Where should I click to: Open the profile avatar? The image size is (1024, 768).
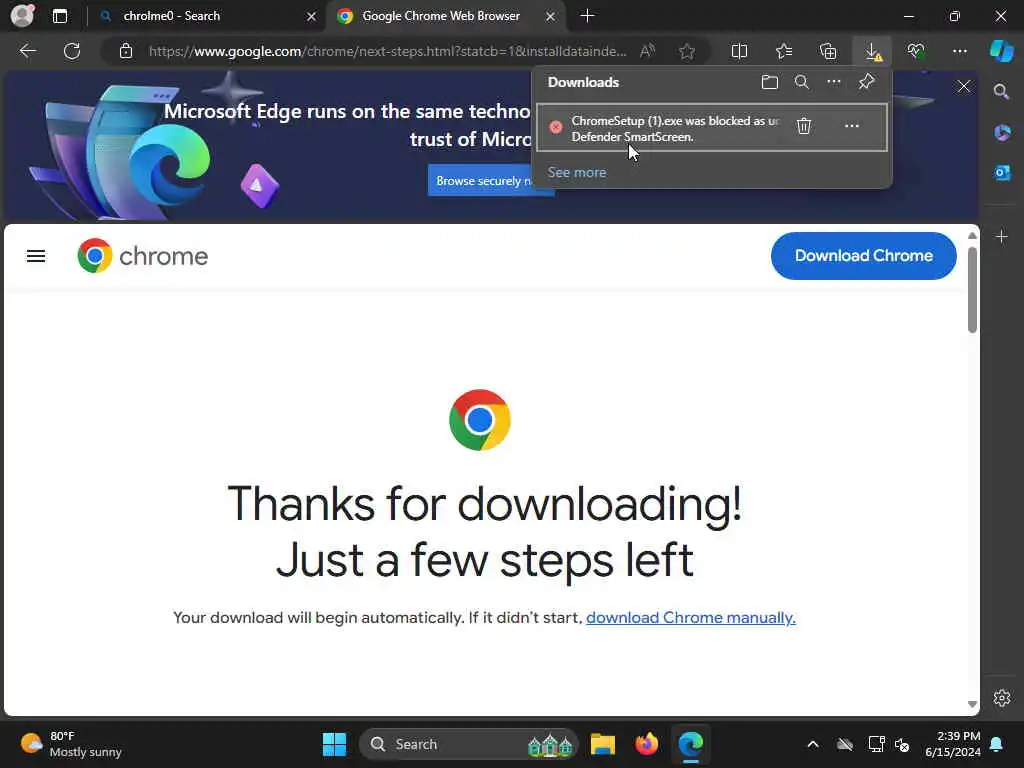coord(22,16)
